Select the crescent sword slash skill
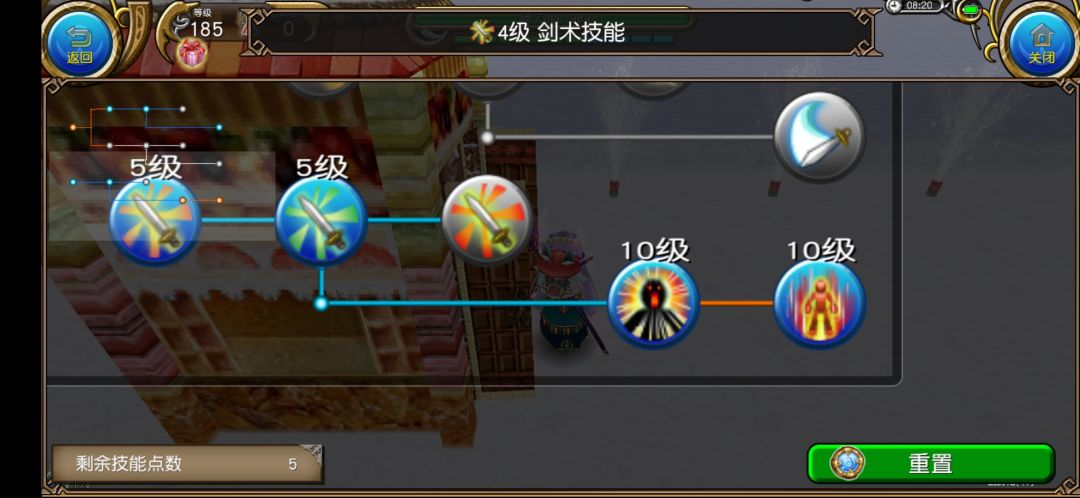 point(819,137)
